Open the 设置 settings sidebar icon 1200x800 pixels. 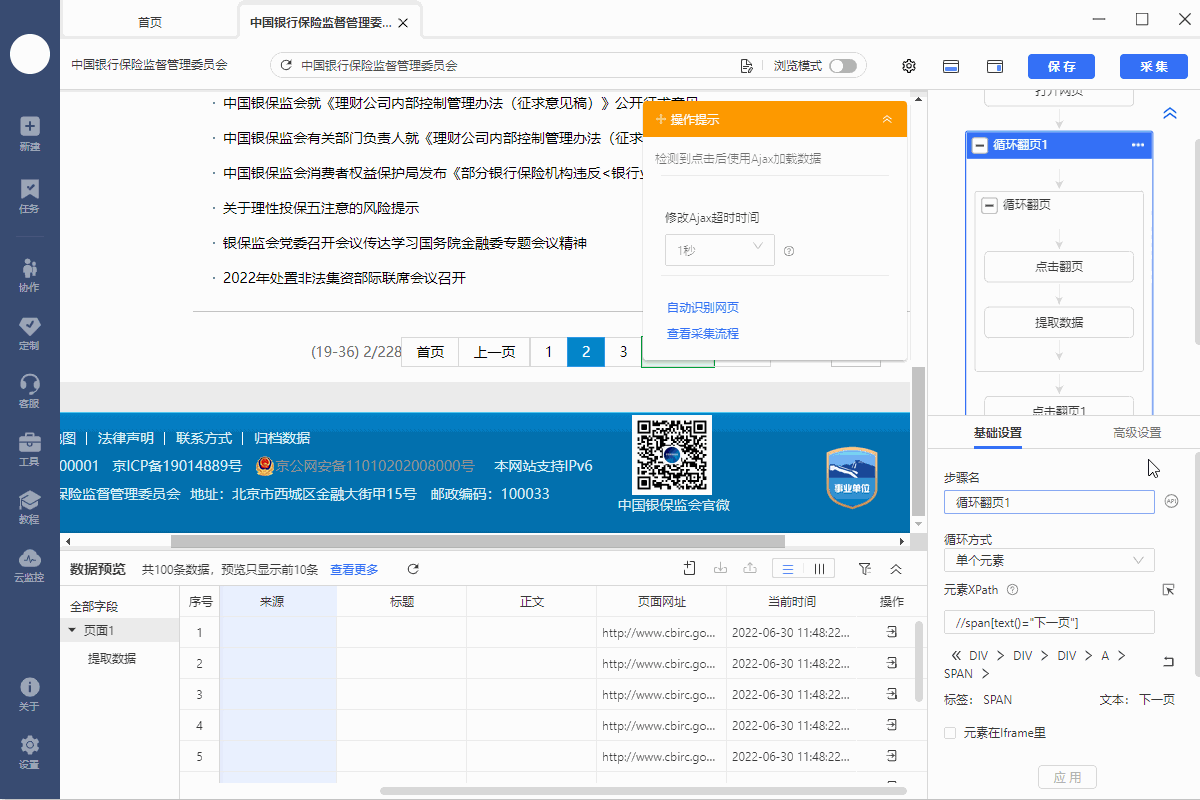(x=30, y=752)
